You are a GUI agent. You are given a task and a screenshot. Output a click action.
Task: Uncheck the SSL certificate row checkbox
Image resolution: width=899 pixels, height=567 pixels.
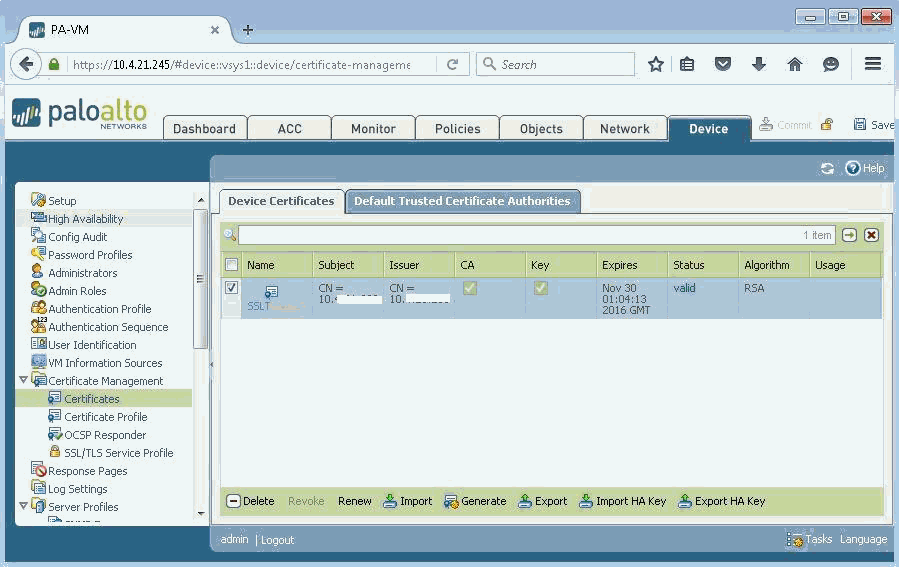(x=232, y=288)
